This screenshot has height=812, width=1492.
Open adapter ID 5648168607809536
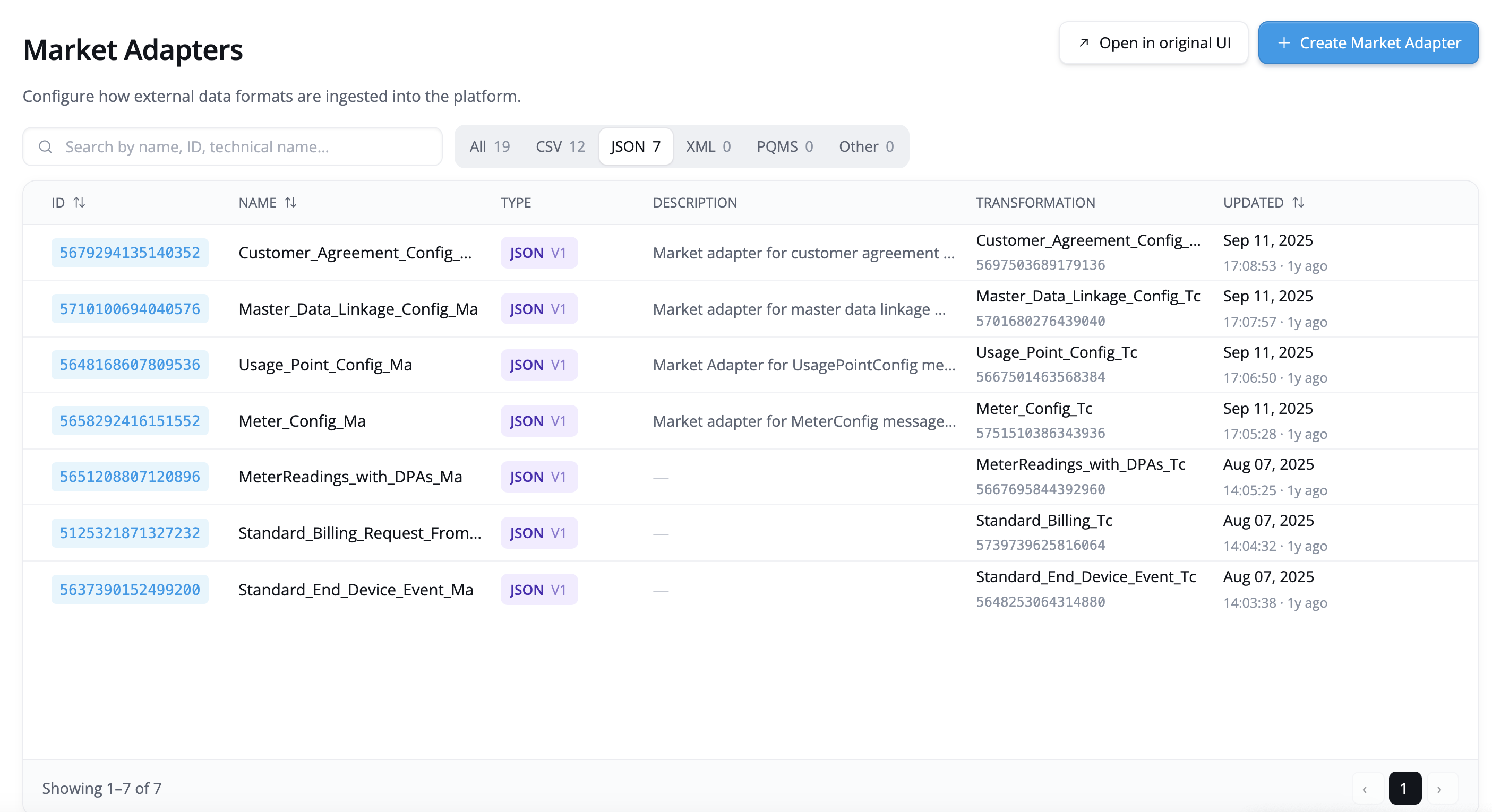click(130, 365)
